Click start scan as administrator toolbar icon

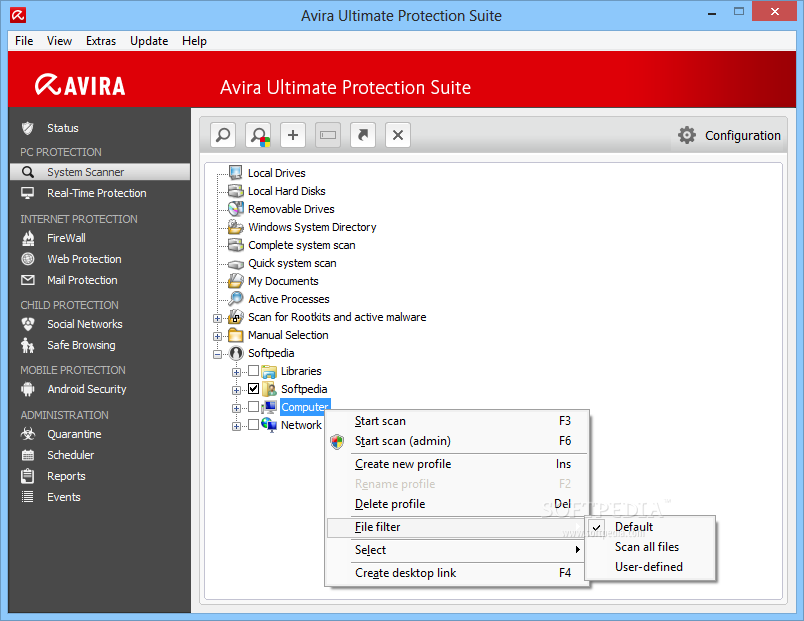point(258,135)
